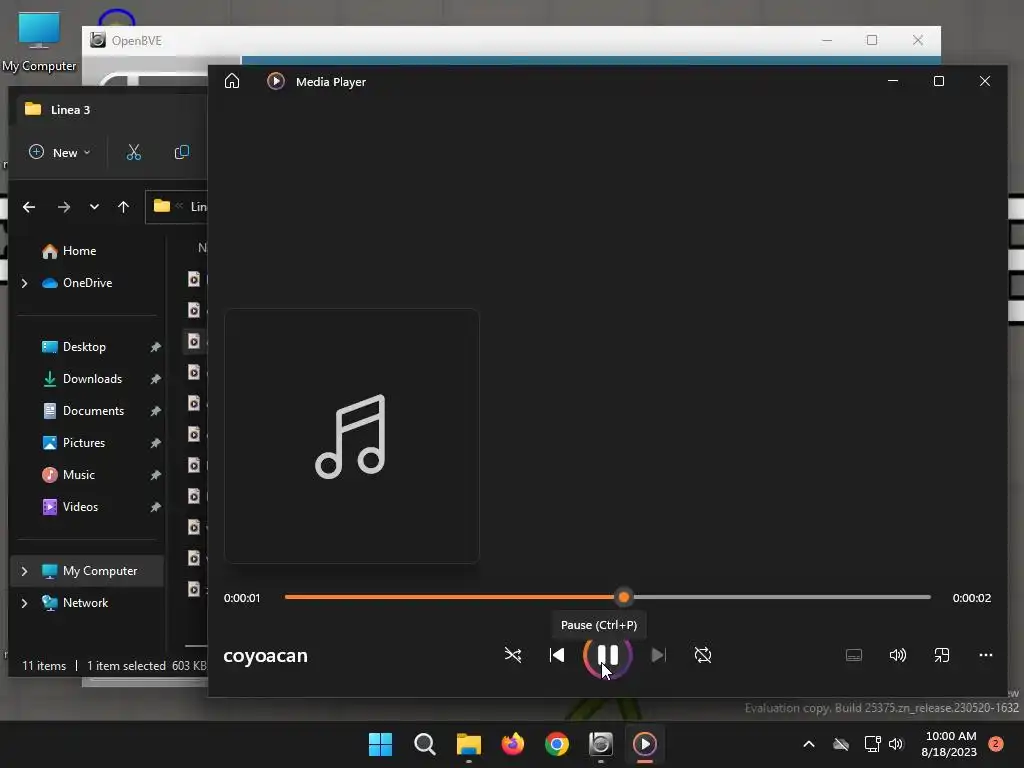Open subtitles and captions button

pos(854,655)
